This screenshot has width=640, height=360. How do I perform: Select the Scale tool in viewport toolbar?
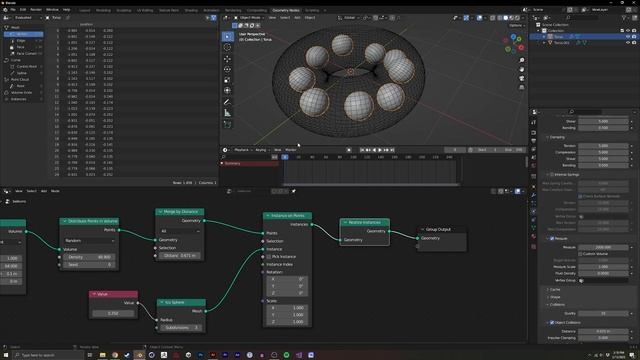227,80
